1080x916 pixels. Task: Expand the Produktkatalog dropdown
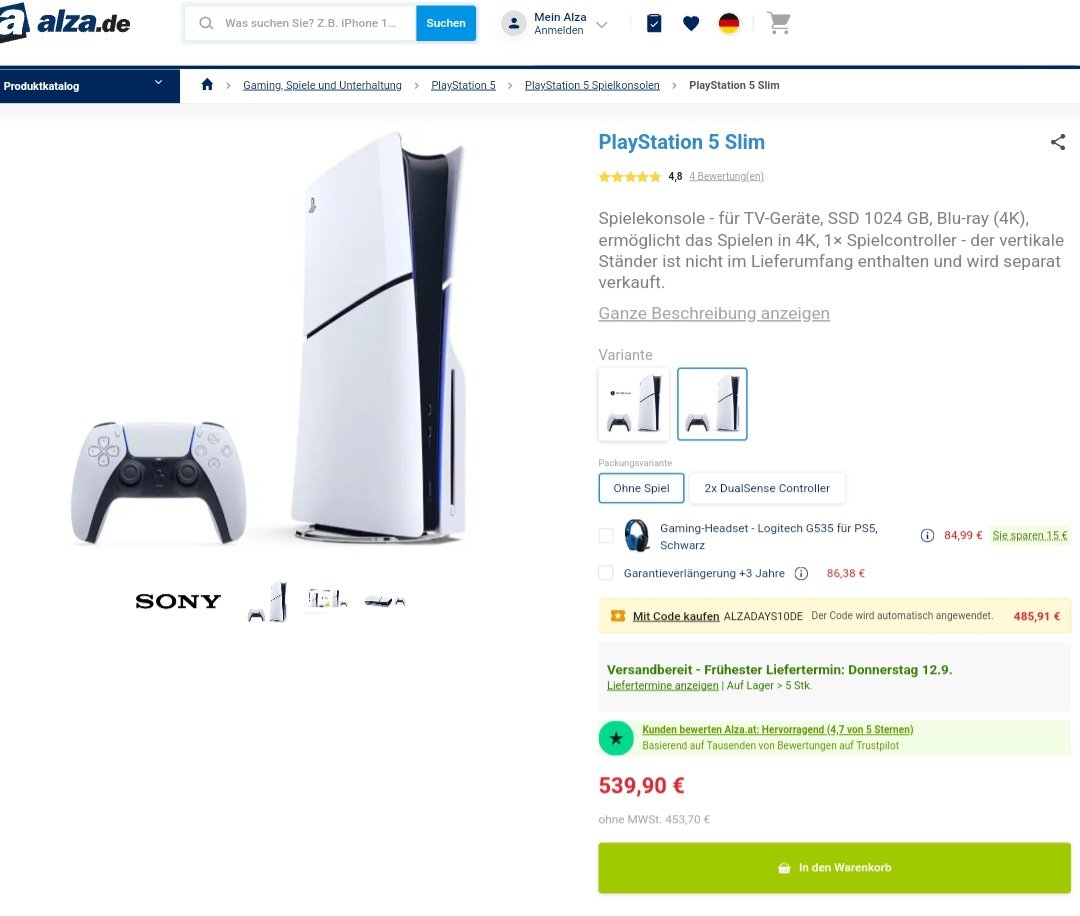90,86
